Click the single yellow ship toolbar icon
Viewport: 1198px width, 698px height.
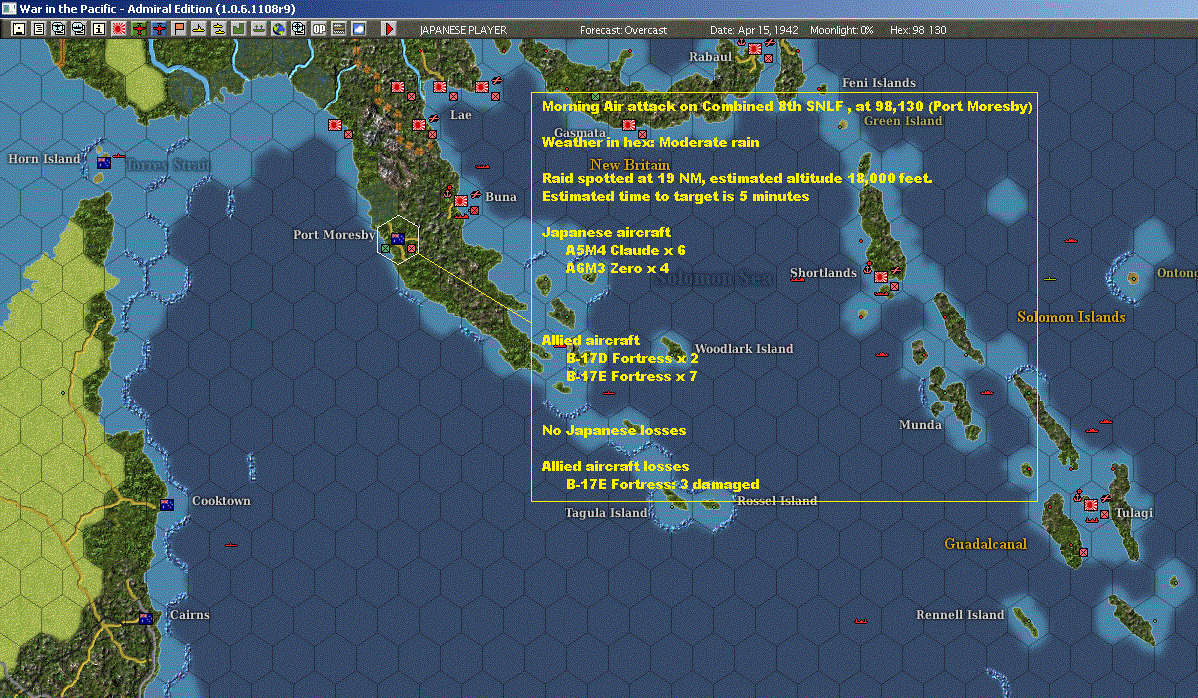pos(199,29)
